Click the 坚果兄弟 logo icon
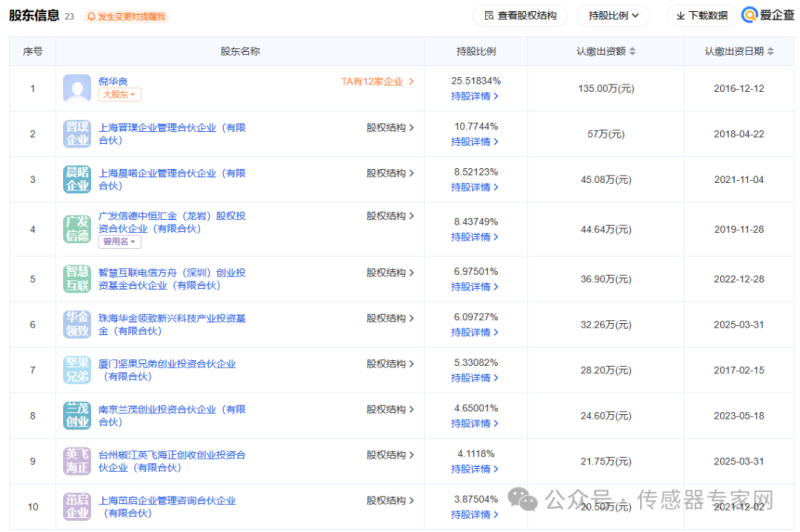800x532 pixels. pos(77,370)
